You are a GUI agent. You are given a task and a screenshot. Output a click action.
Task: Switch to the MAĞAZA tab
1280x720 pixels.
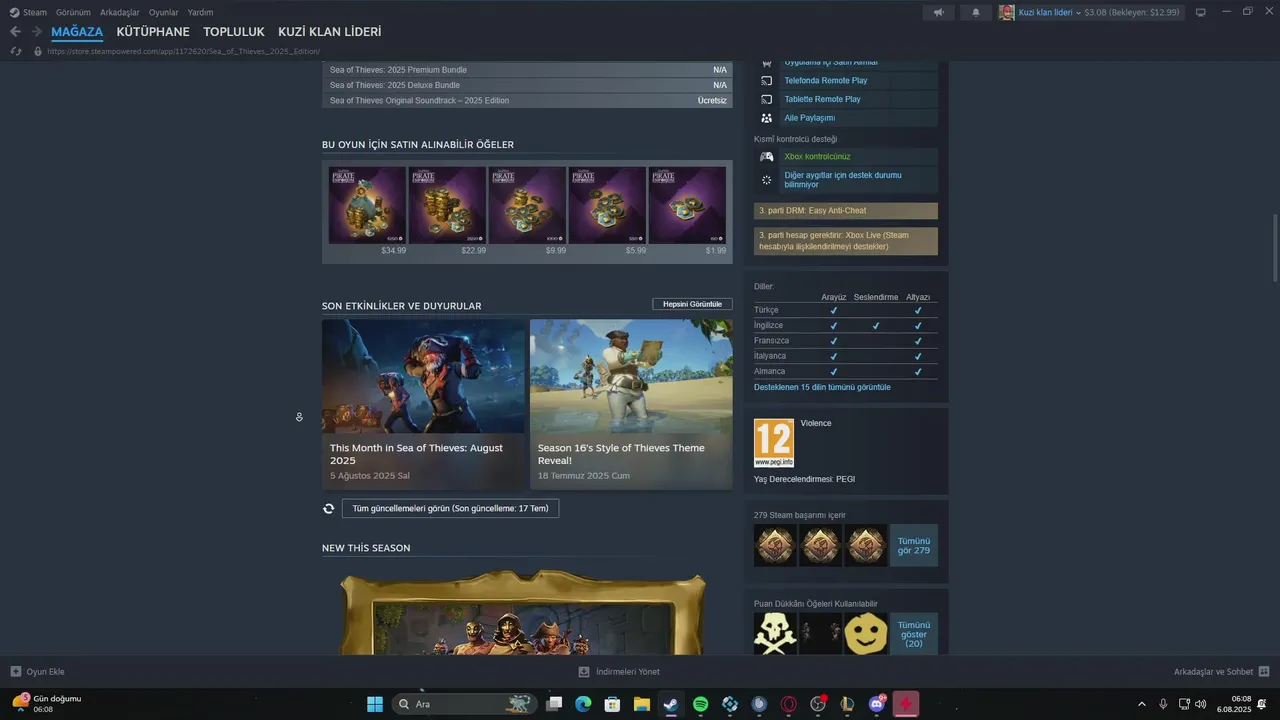click(77, 32)
